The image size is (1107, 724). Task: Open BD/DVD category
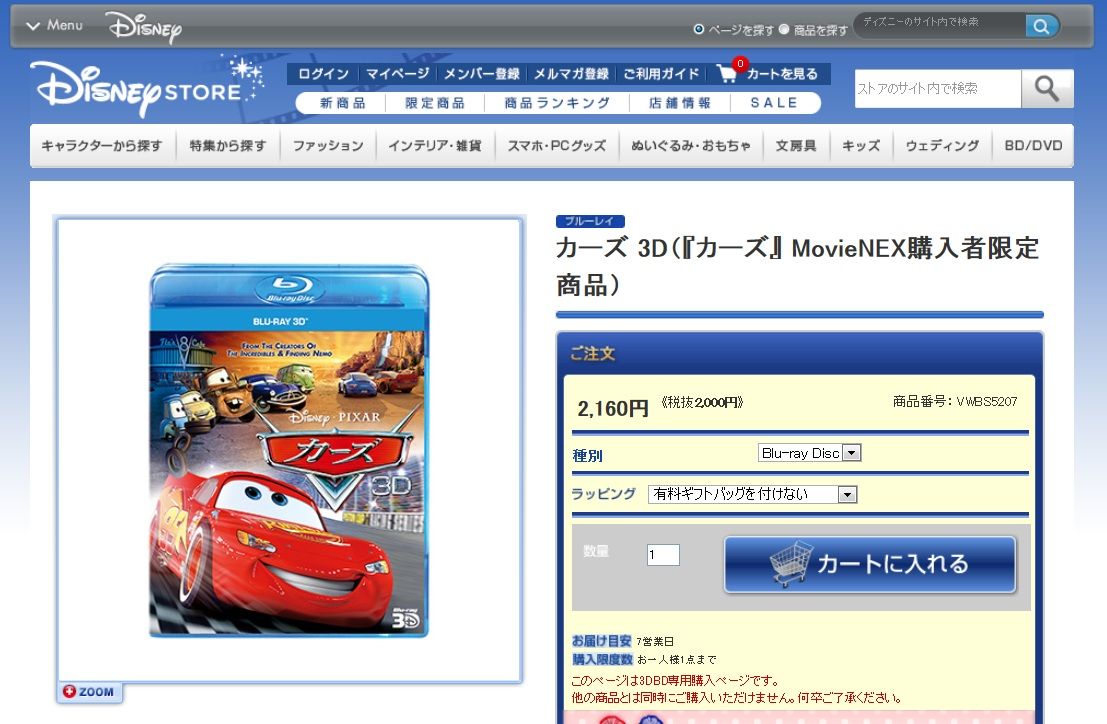1033,146
